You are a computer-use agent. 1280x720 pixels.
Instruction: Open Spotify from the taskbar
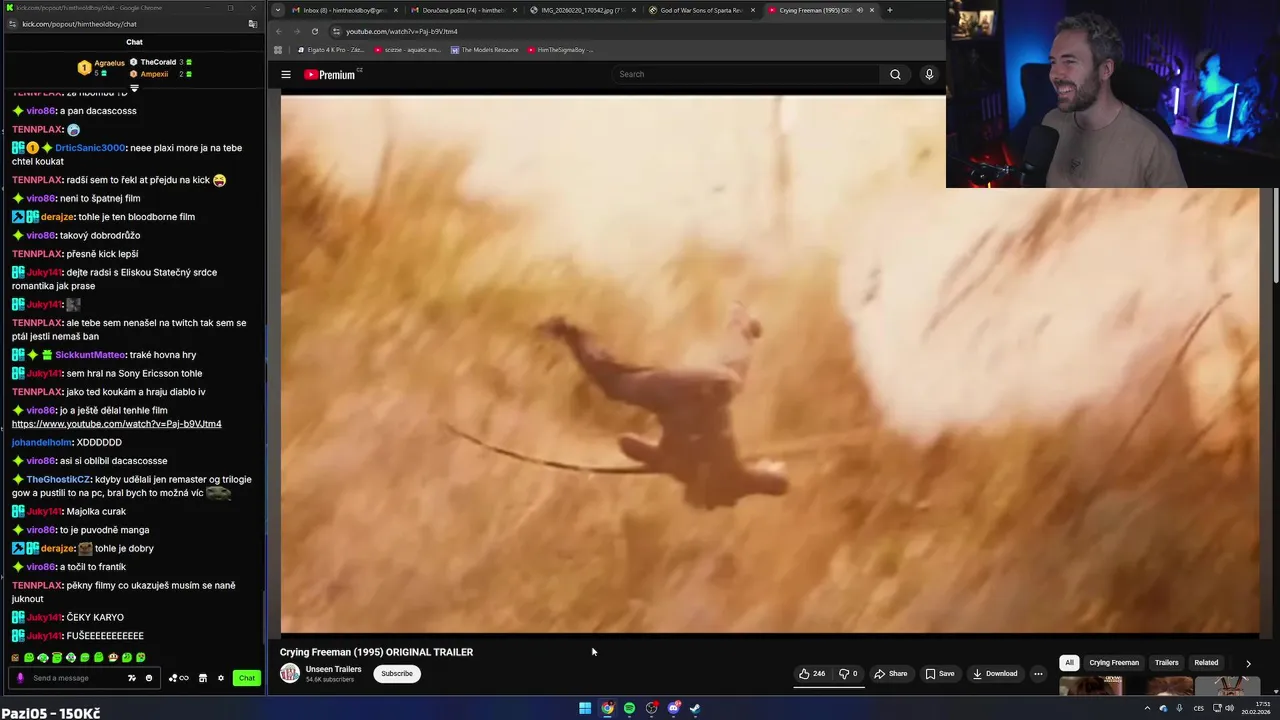tap(629, 708)
